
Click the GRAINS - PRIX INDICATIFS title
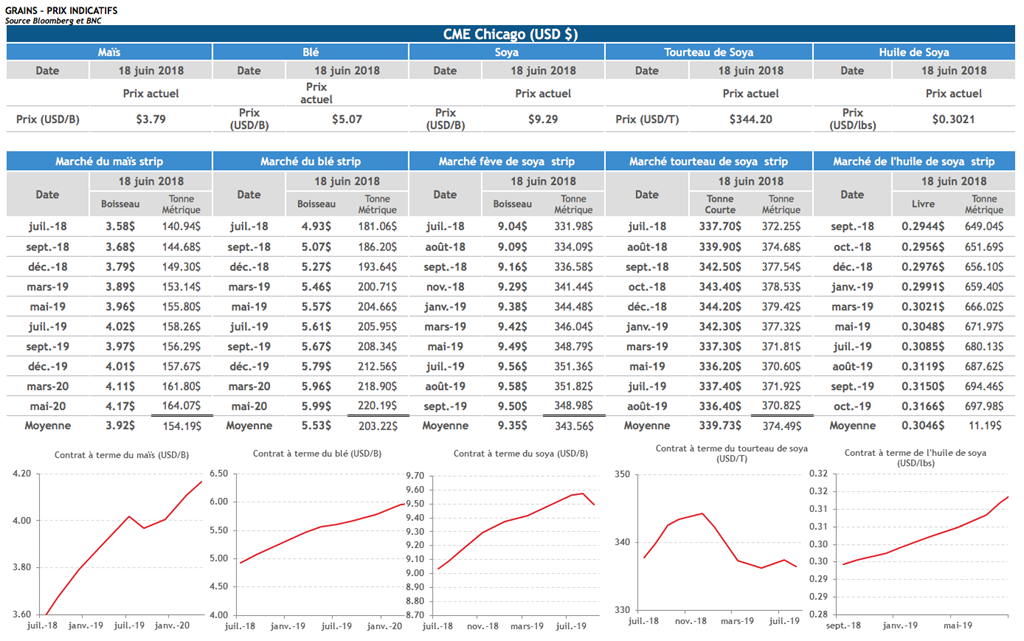click(x=61, y=9)
